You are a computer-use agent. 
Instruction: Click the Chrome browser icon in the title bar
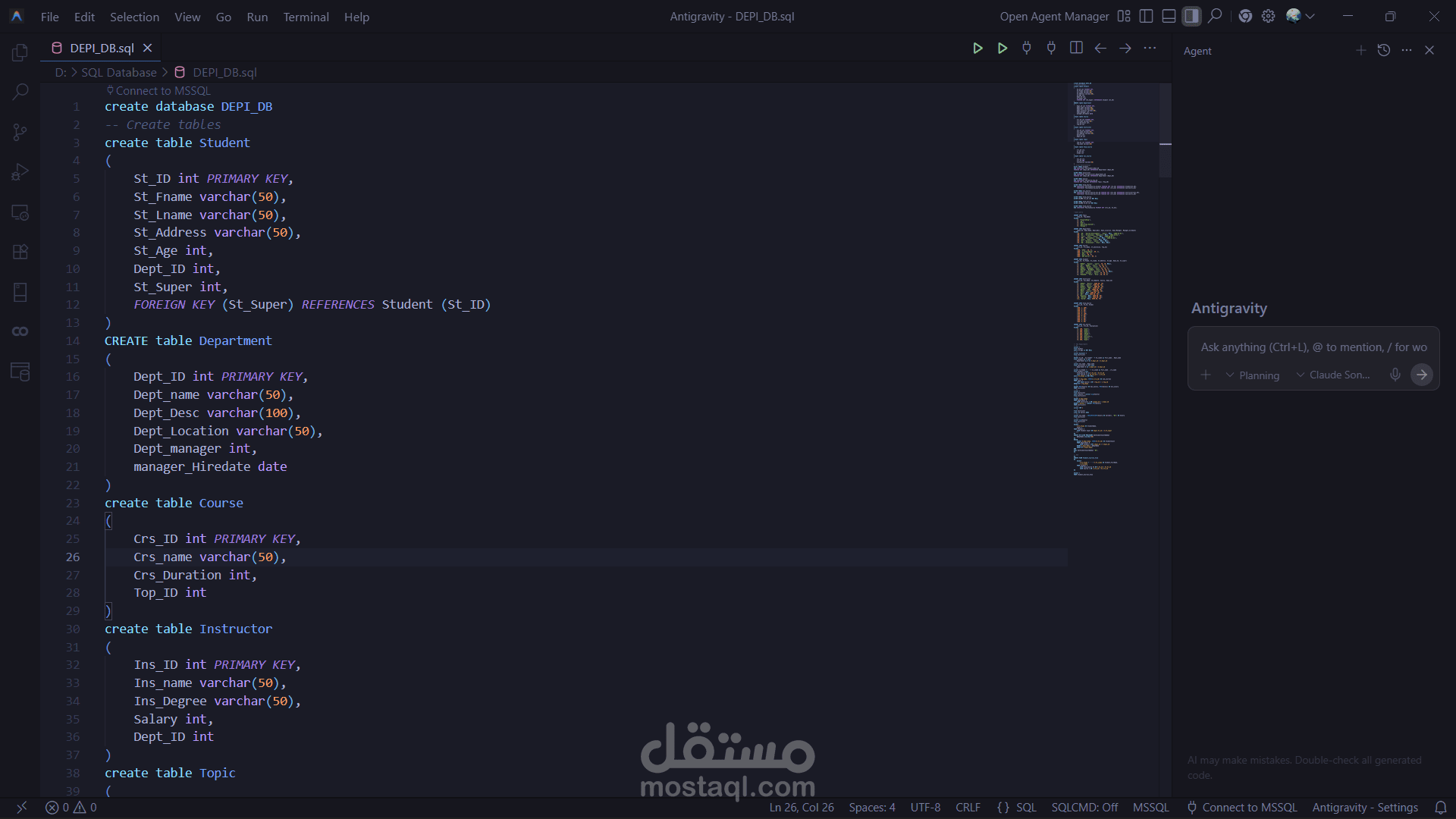click(x=1245, y=16)
